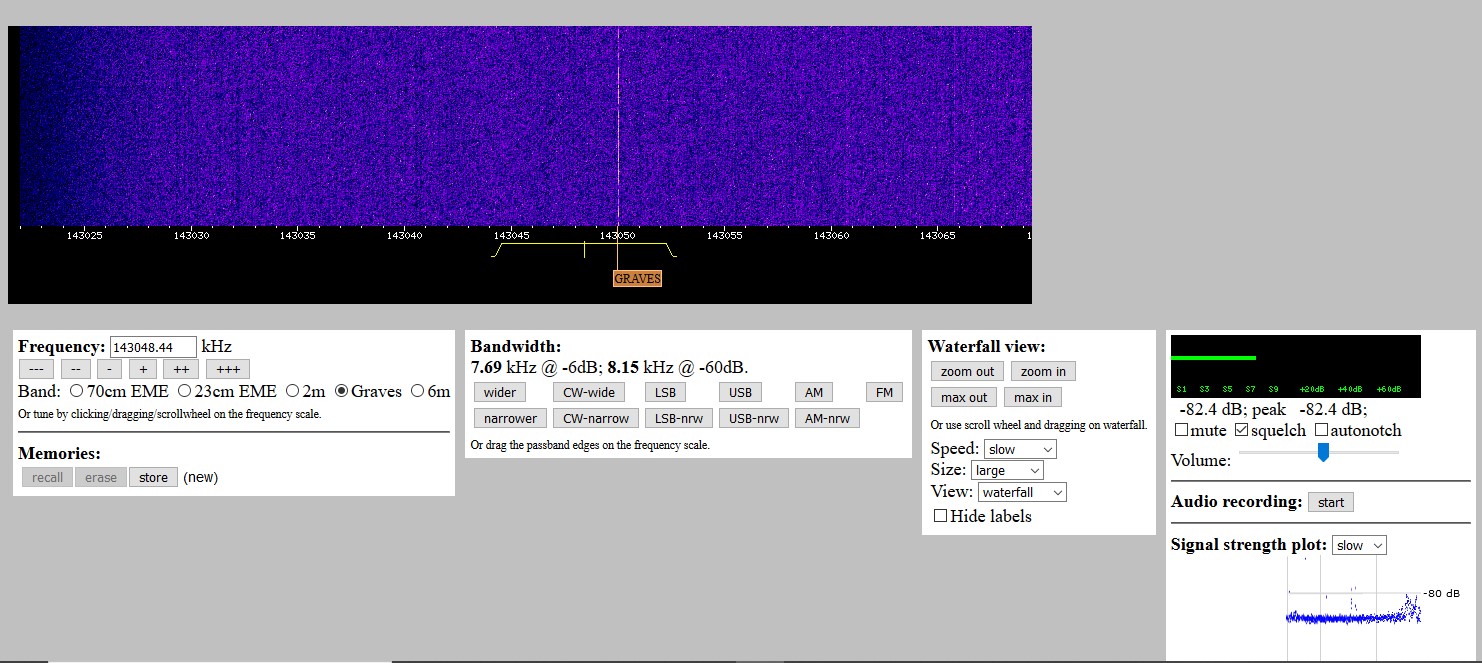Open the waterfall View dropdown
The height and width of the screenshot is (663, 1482).
[1023, 492]
